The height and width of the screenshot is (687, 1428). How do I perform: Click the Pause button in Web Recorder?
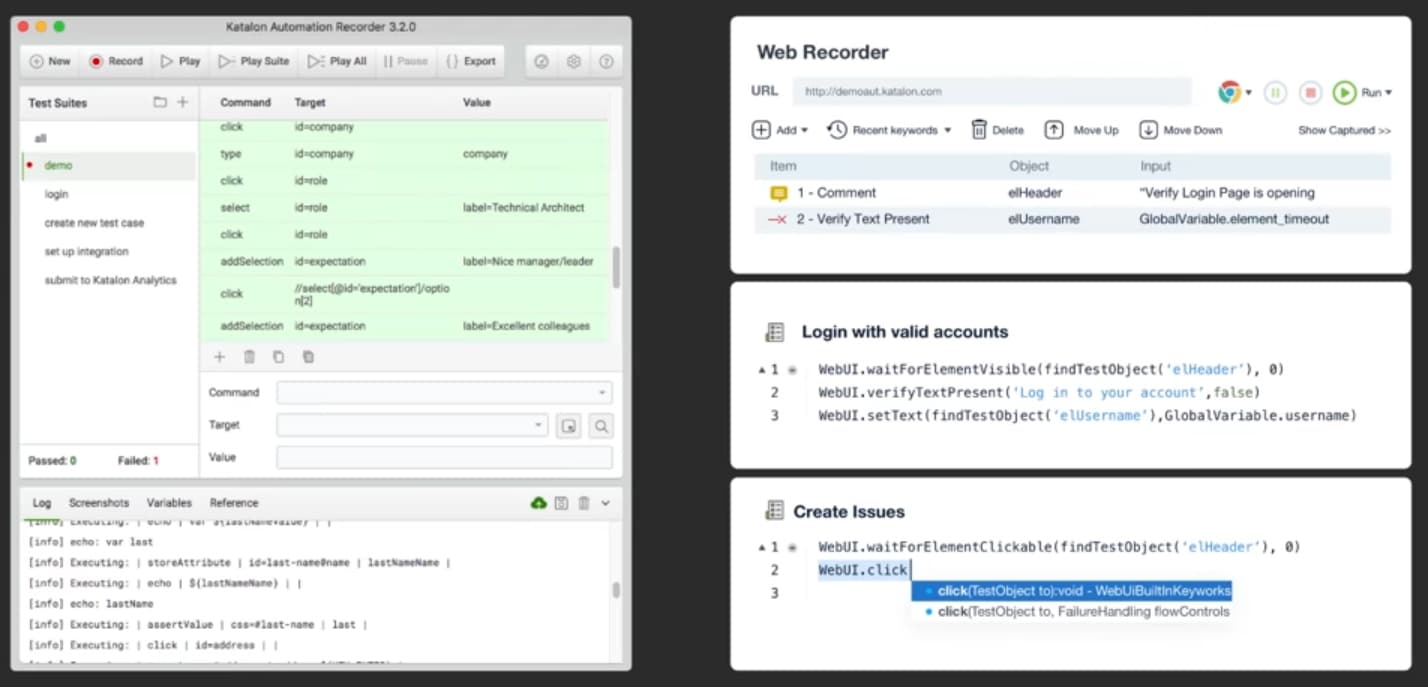pos(1275,92)
